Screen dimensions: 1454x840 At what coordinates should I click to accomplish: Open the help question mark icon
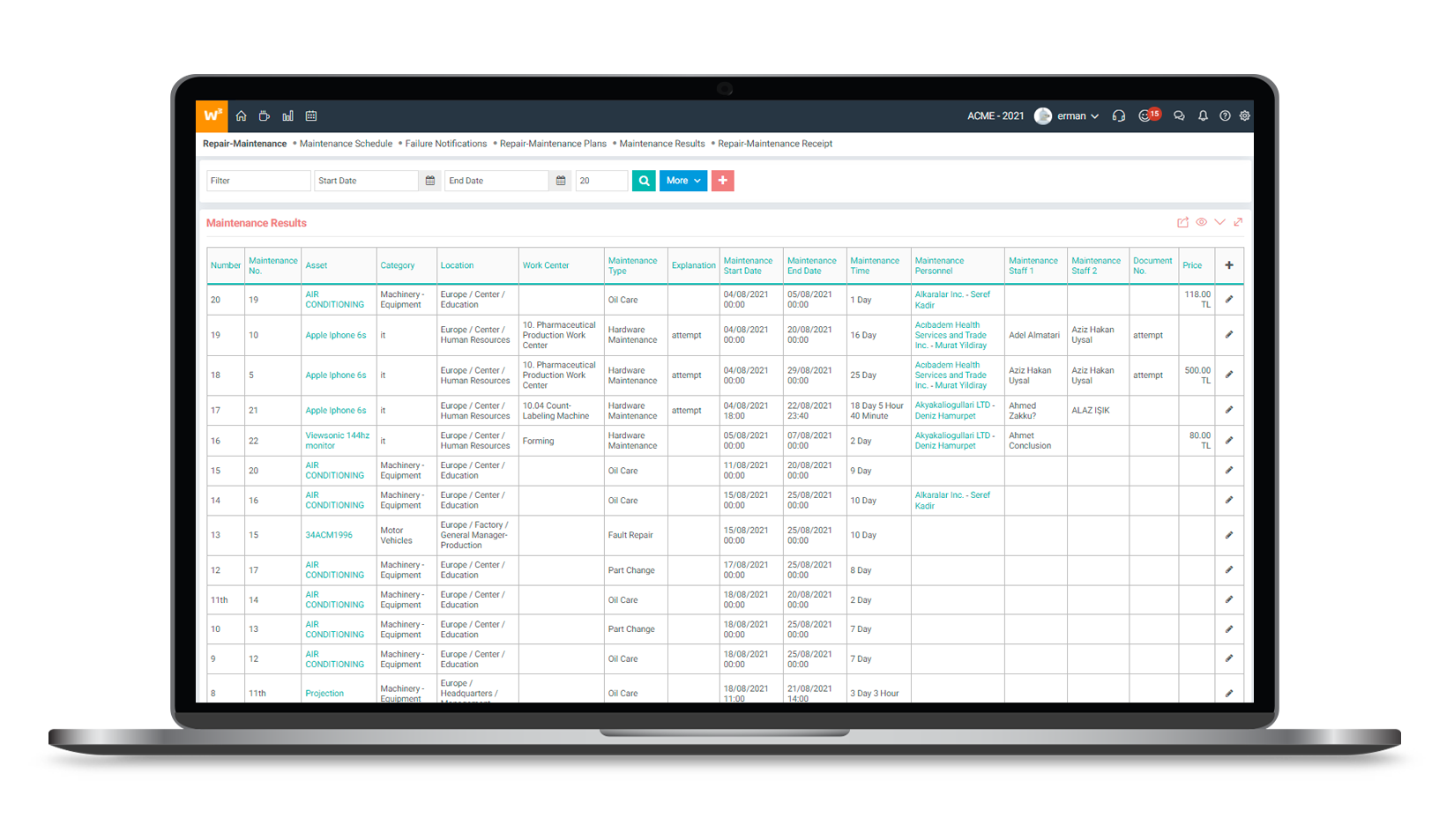pos(1225,116)
